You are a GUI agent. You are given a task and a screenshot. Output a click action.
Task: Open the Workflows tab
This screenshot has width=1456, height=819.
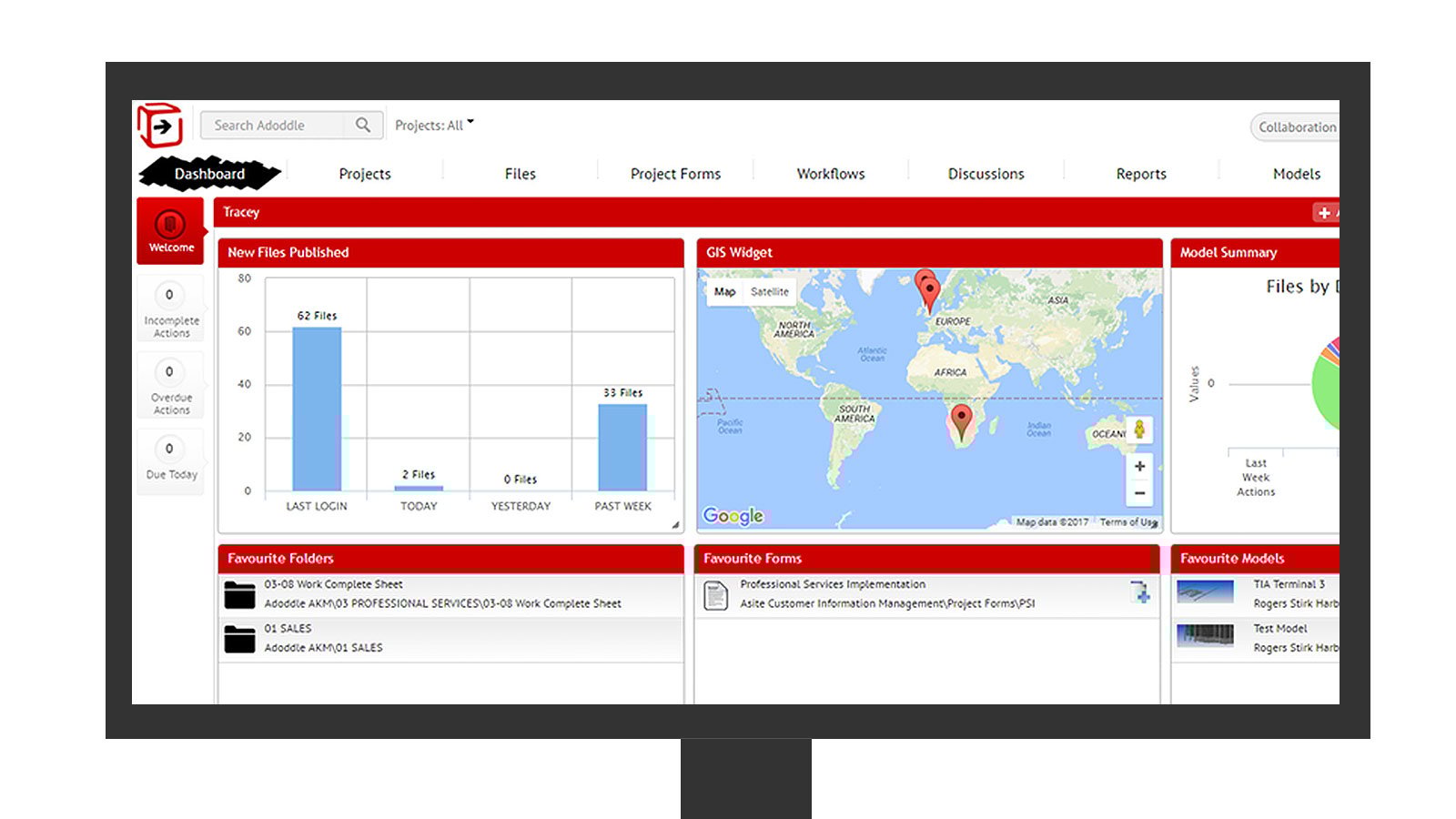click(x=831, y=174)
